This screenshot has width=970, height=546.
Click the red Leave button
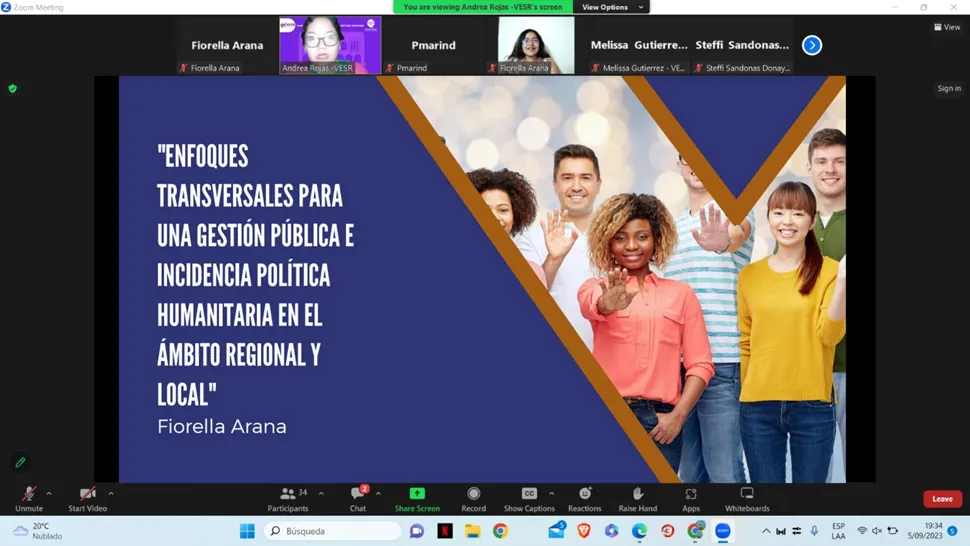pos(942,498)
